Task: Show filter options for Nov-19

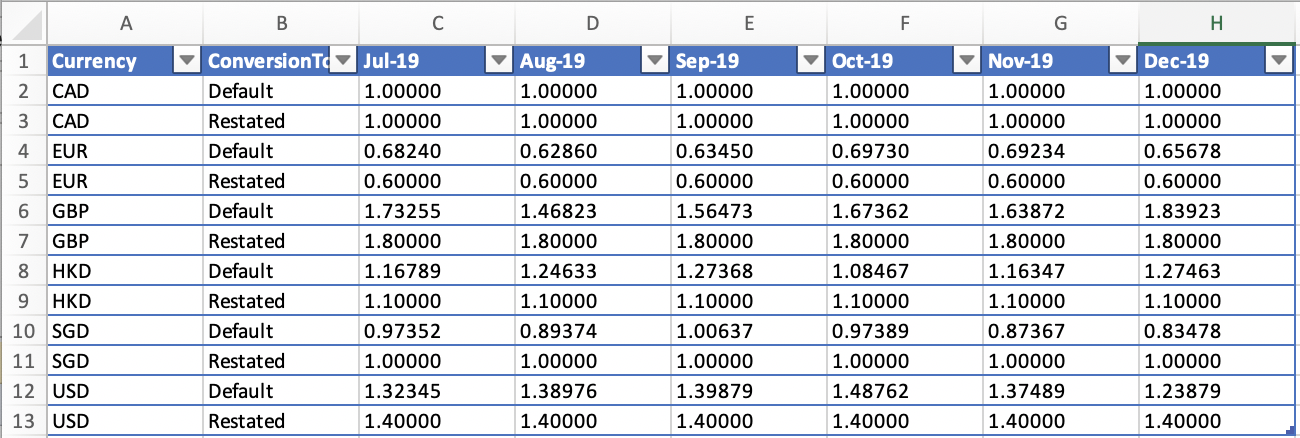Action: [x=1123, y=62]
